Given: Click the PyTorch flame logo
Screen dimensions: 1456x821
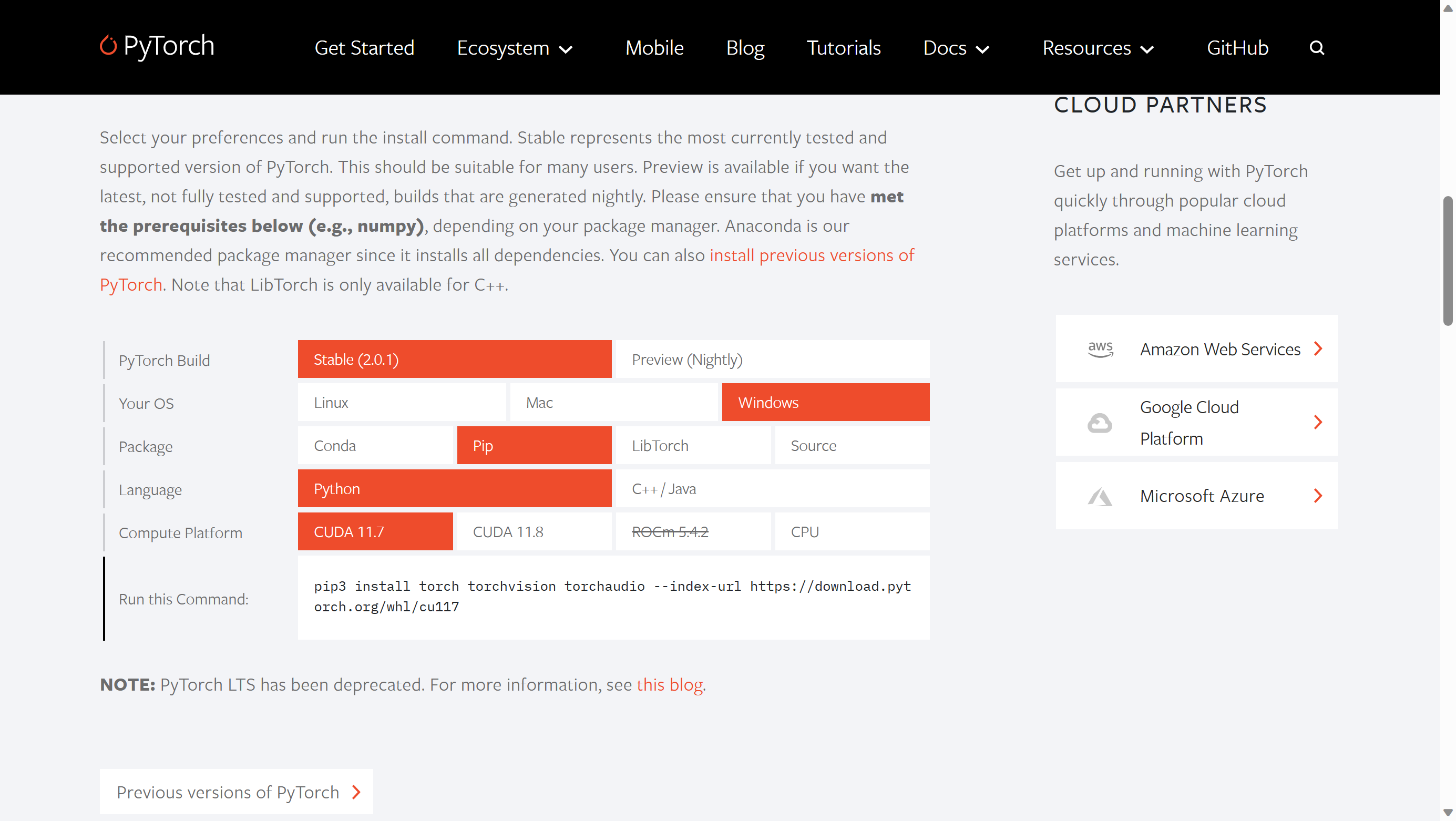Looking at the screenshot, I should point(108,46).
